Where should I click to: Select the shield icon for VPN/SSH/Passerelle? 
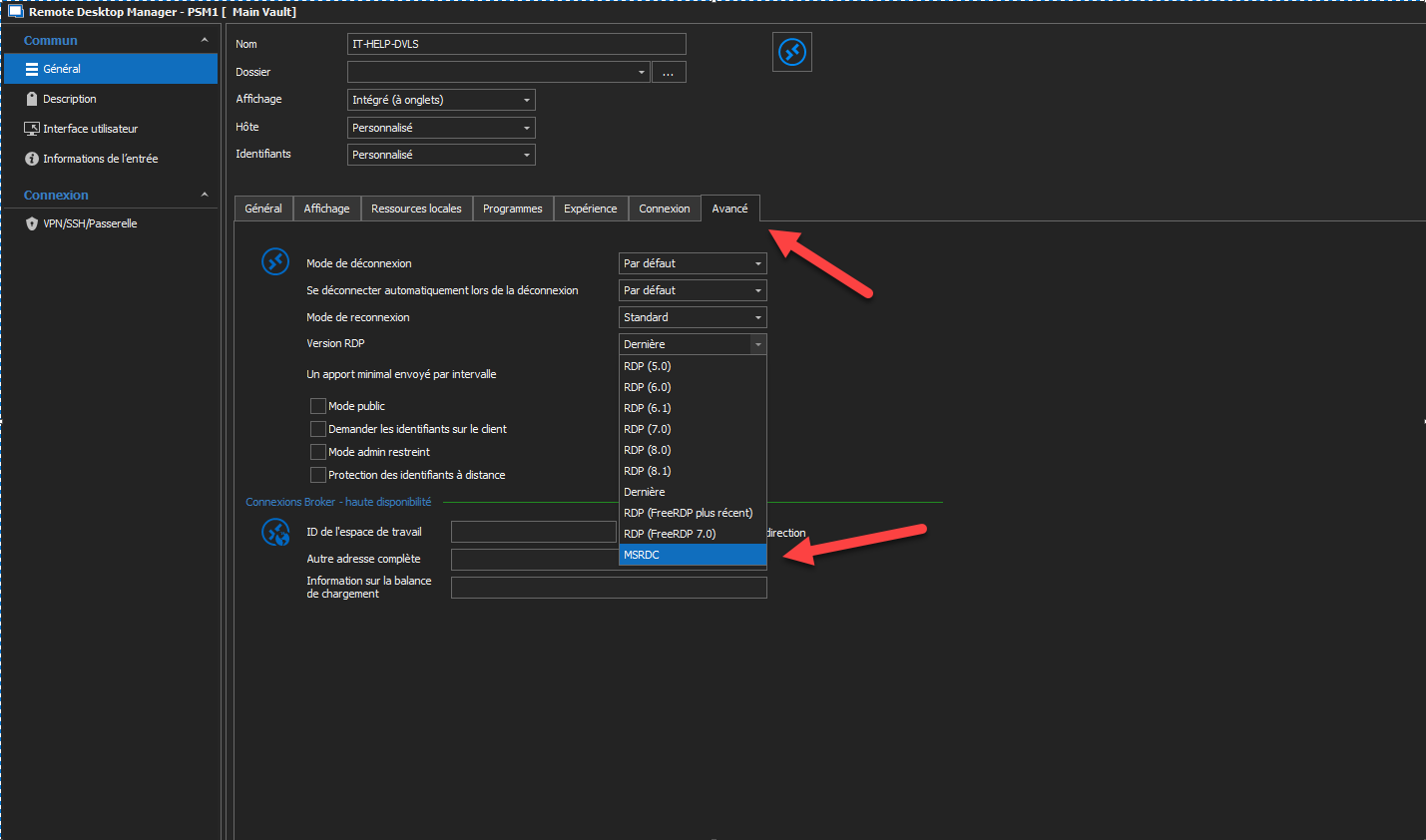[30, 223]
